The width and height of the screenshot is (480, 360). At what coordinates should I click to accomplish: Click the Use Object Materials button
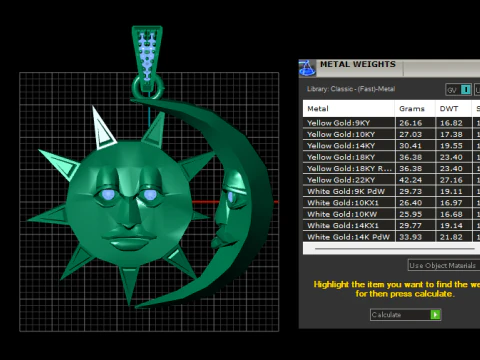click(x=444, y=265)
